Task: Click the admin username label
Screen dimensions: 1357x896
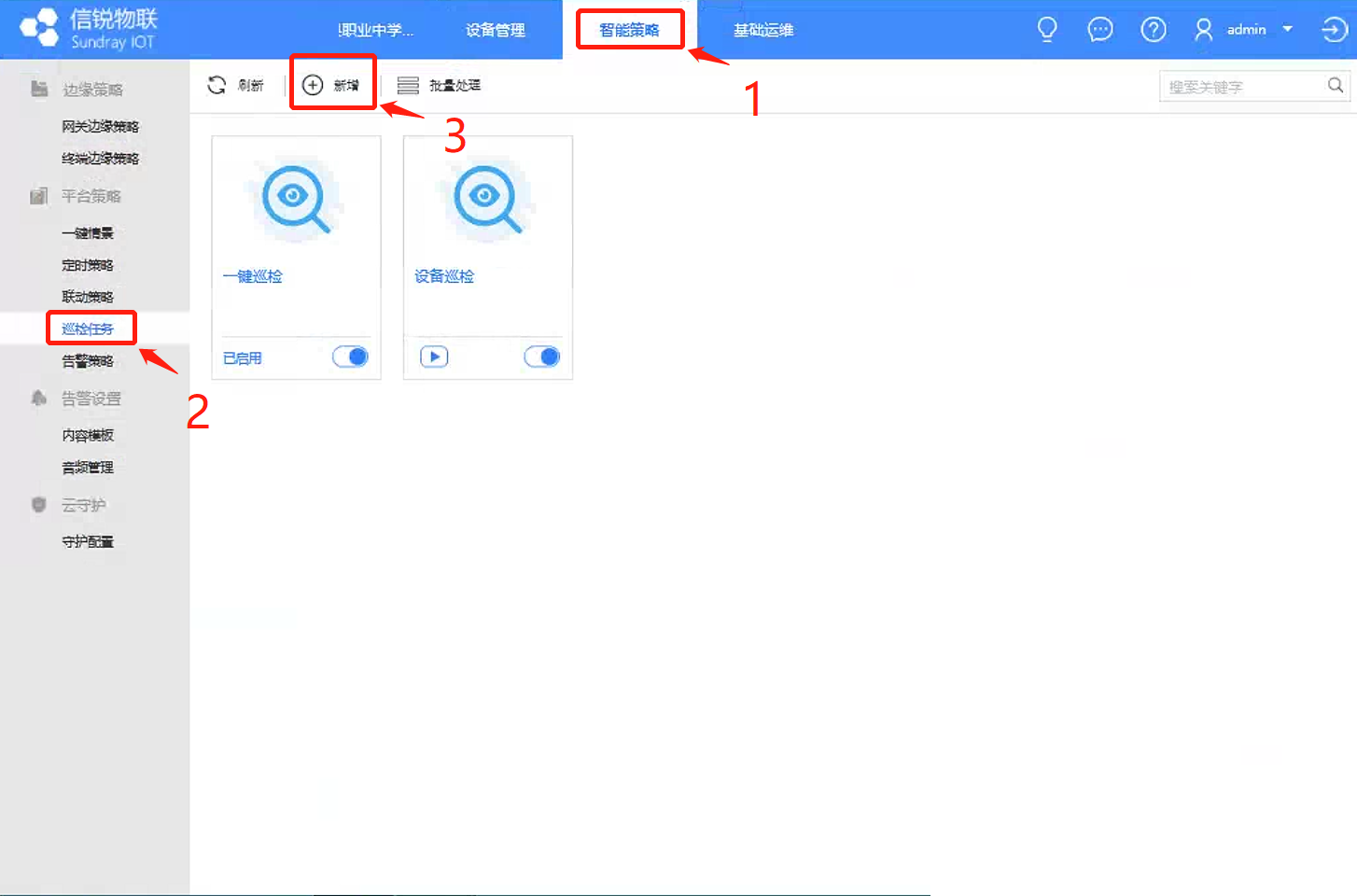Action: (1247, 30)
